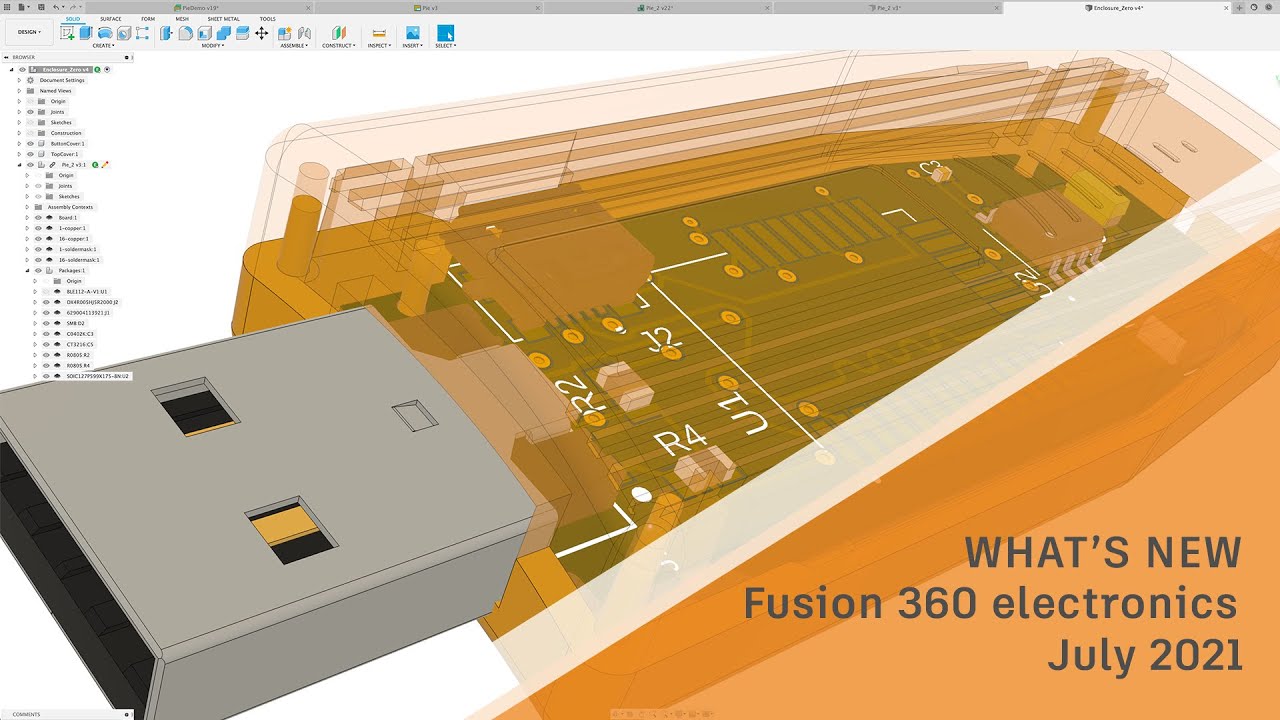The height and width of the screenshot is (720, 1280).
Task: Open the INSERT dropdown menu
Action: pyautogui.click(x=412, y=45)
